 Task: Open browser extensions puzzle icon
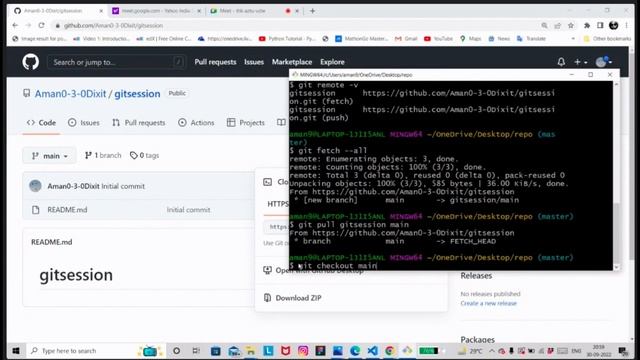click(587, 25)
